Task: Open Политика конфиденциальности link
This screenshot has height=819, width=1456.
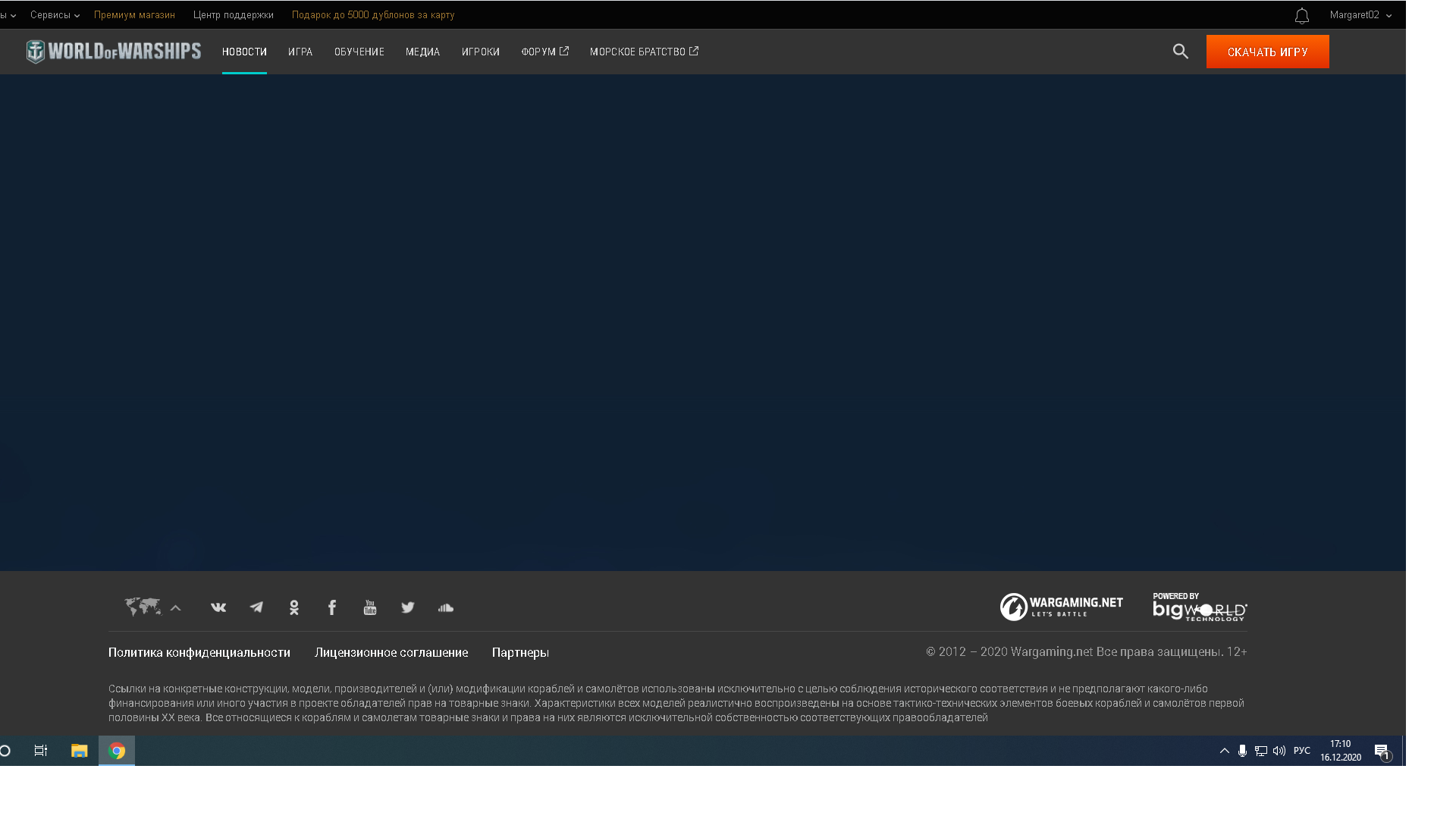Action: [199, 652]
